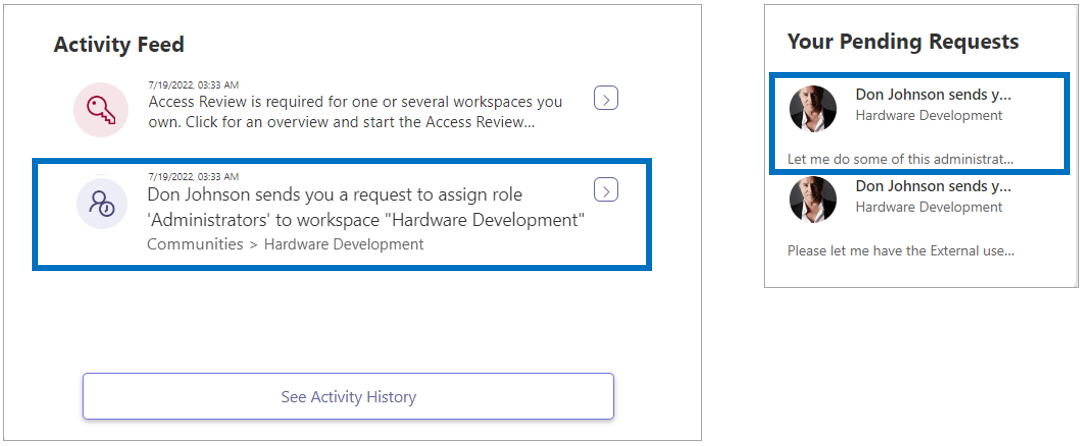Click the See Activity History button
1083x446 pixels.
click(x=348, y=396)
